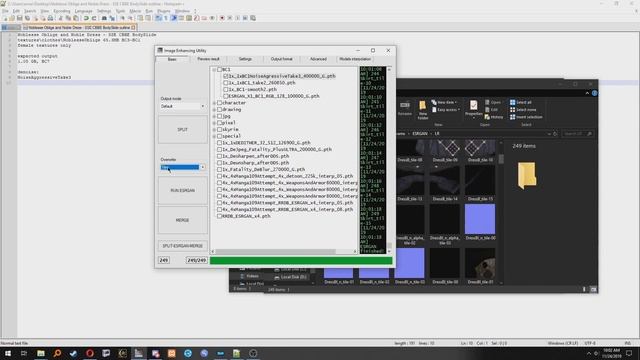The image size is (640, 360).
Task: Click the Notepad++ Open file toolbar icon
Action: pos(12,18)
